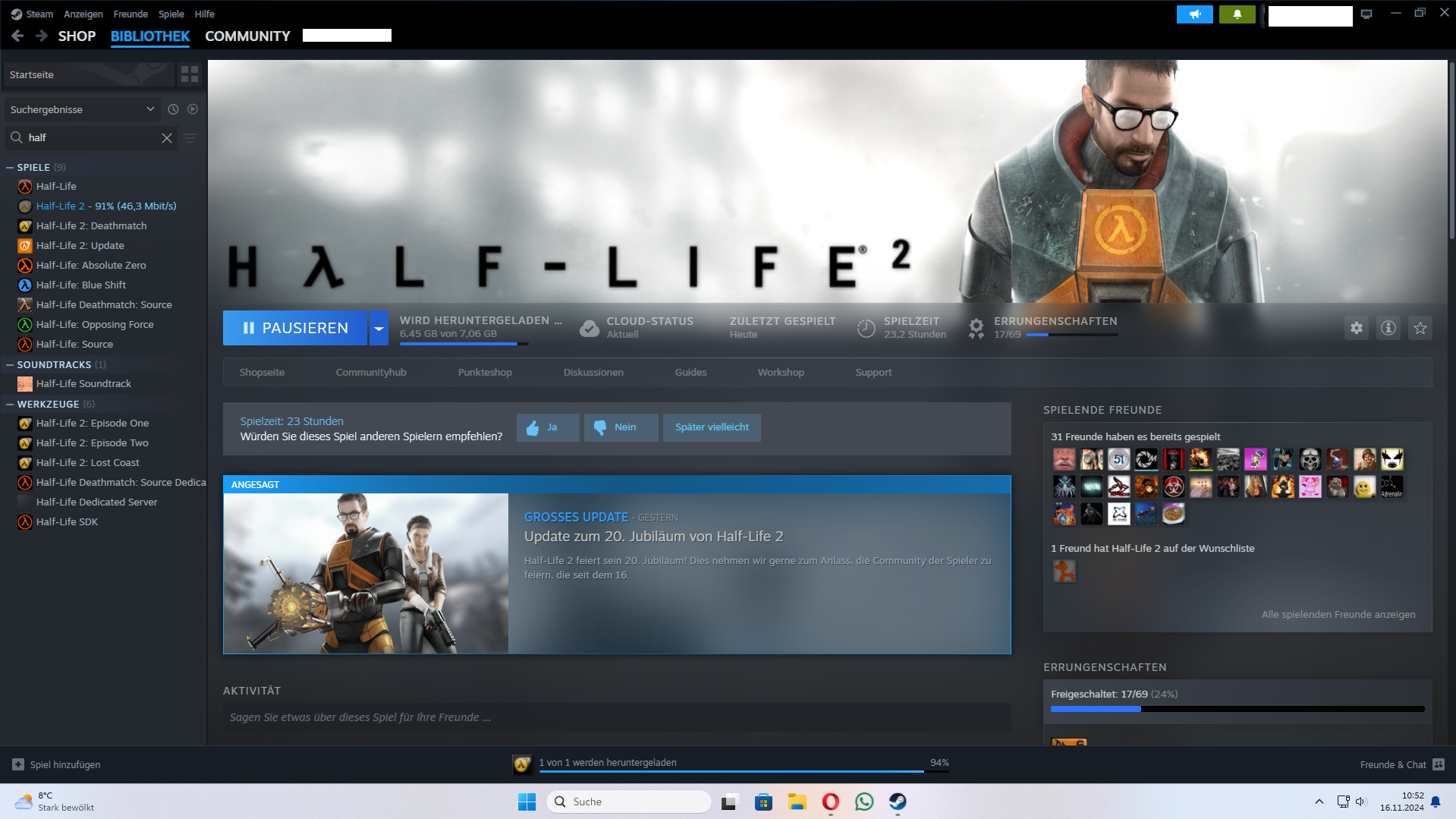
Task: Open advanced filter options icon
Action: pyautogui.click(x=190, y=137)
